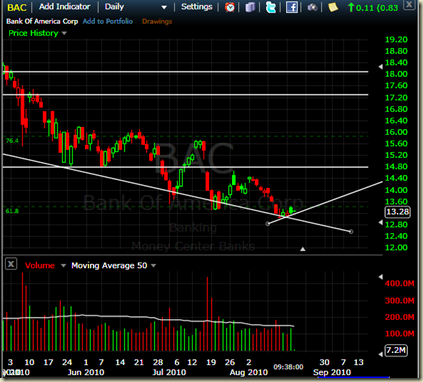
Task: Expand the Price History dropdown arrow
Action: (x=64, y=33)
